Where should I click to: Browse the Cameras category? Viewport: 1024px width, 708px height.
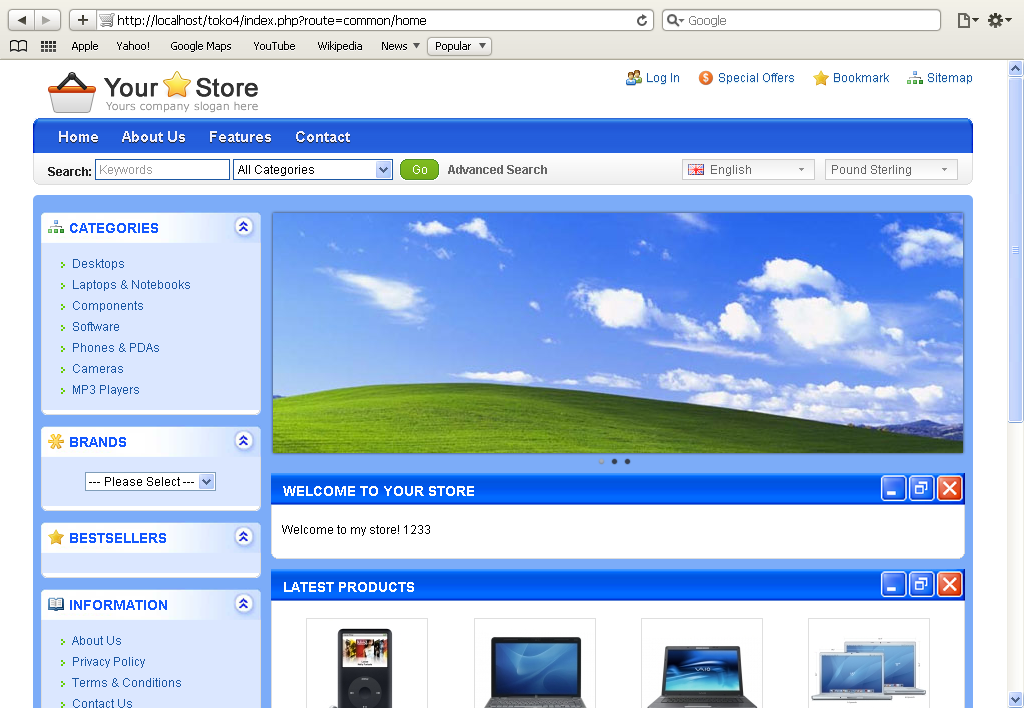pyautogui.click(x=98, y=368)
